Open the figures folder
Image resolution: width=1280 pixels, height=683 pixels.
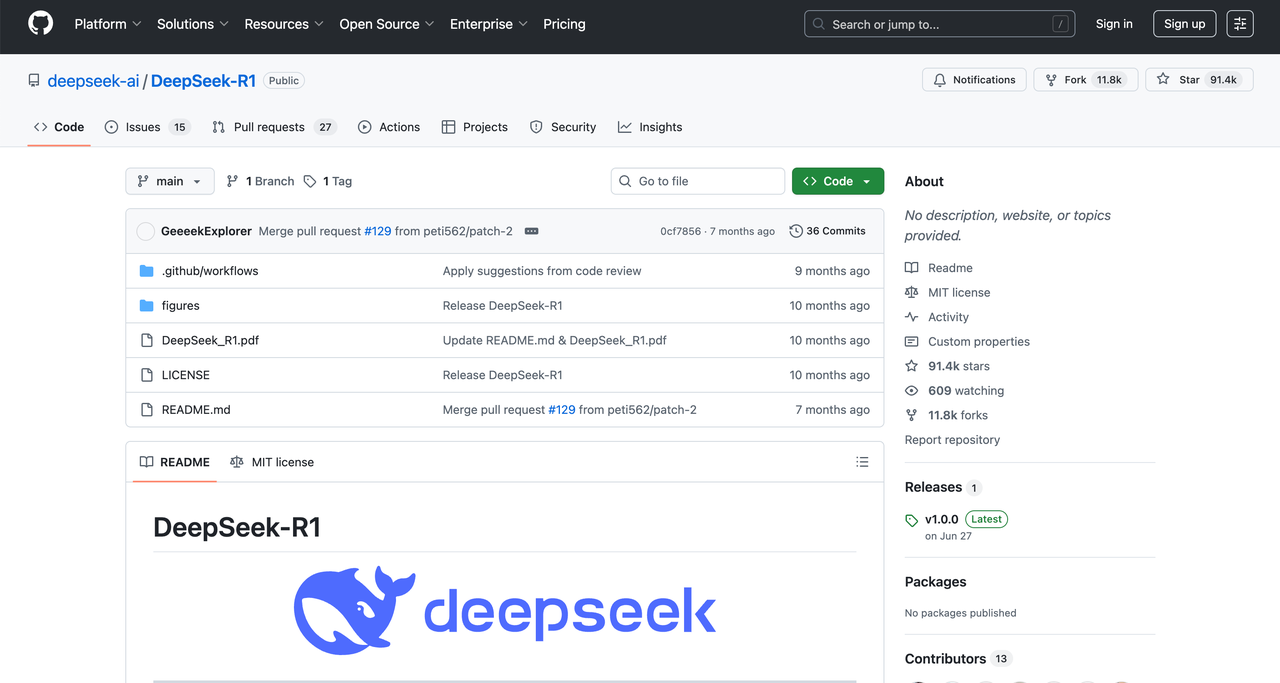[x=181, y=306]
